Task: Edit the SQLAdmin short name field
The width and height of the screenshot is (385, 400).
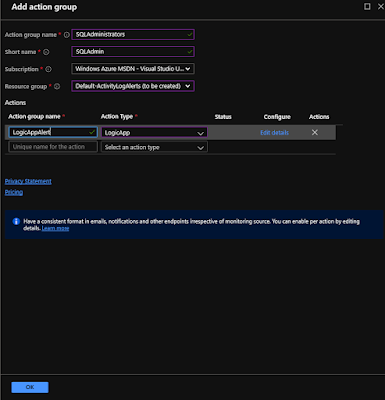Action: [133, 52]
